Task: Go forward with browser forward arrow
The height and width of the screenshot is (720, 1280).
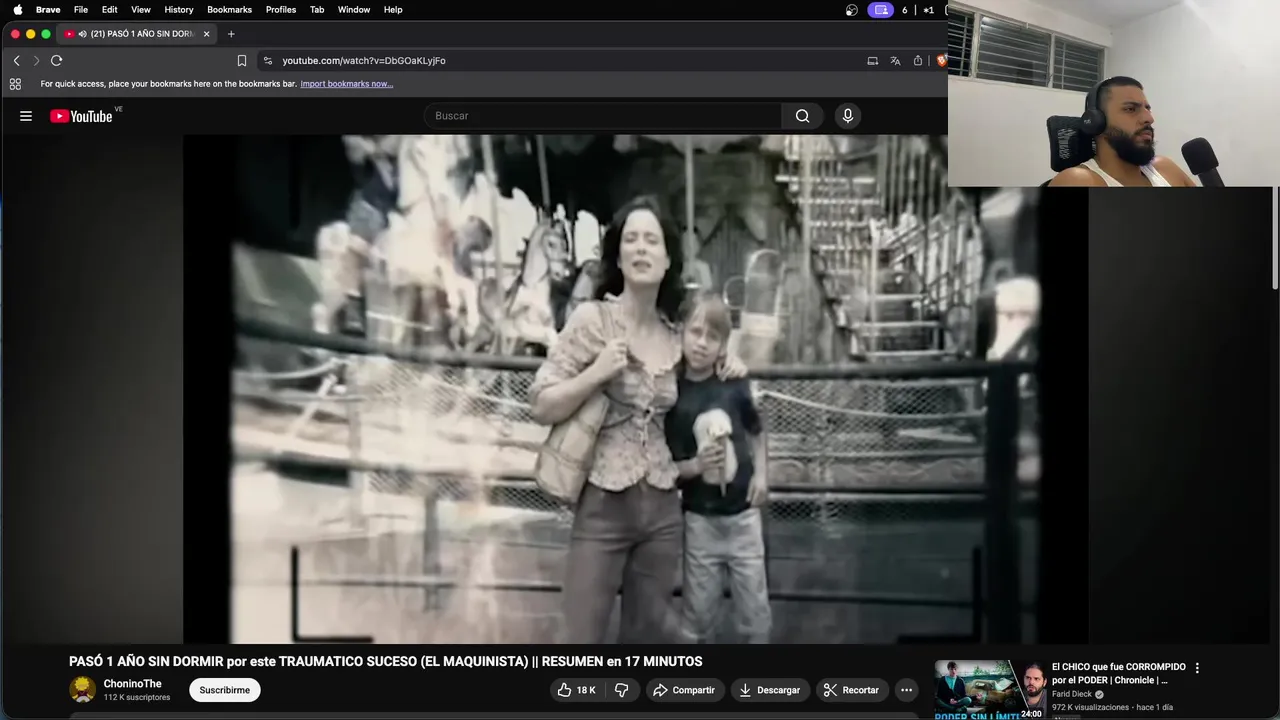Action: [36, 60]
